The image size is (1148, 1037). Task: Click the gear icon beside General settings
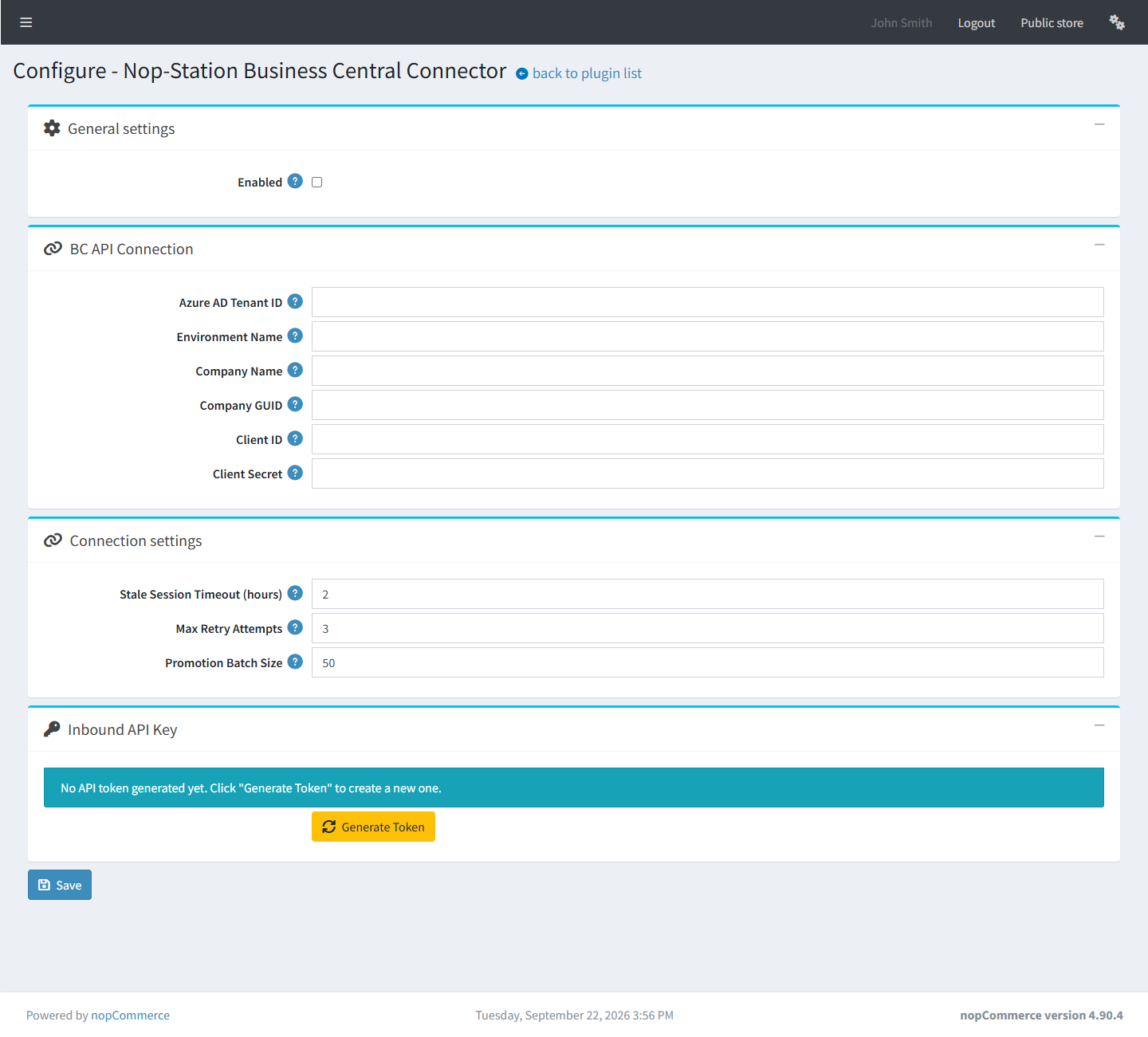click(x=52, y=128)
